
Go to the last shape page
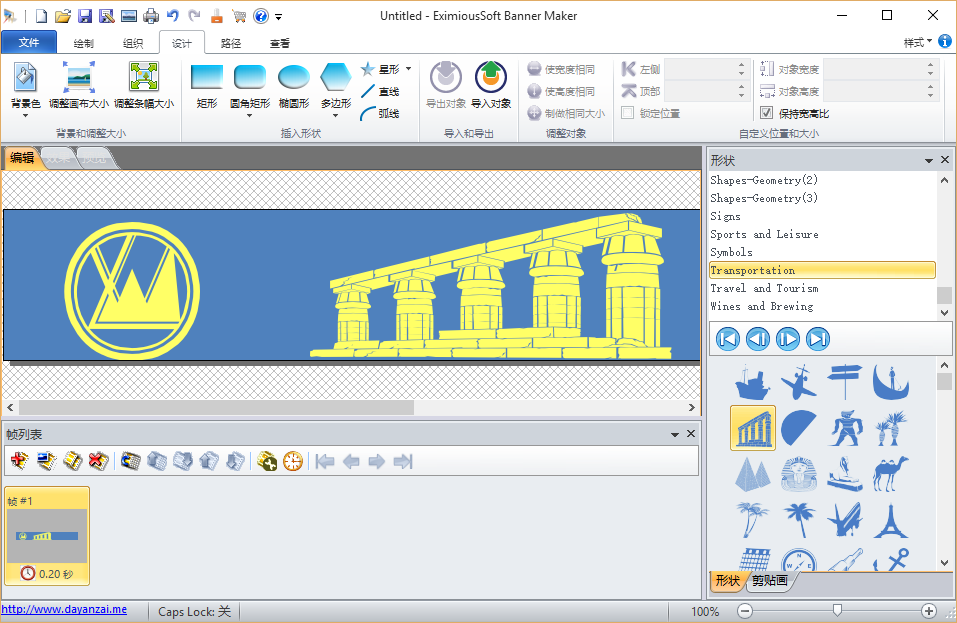pos(818,339)
